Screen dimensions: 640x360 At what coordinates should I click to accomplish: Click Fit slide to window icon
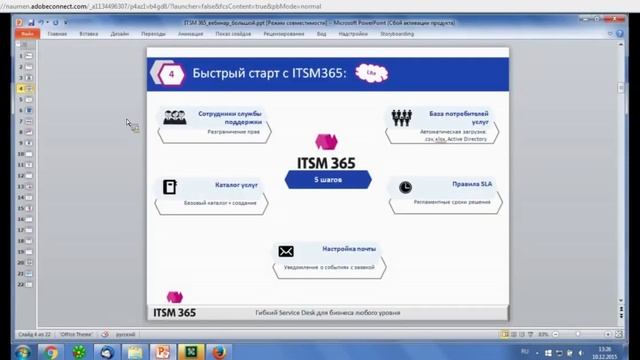618,334
